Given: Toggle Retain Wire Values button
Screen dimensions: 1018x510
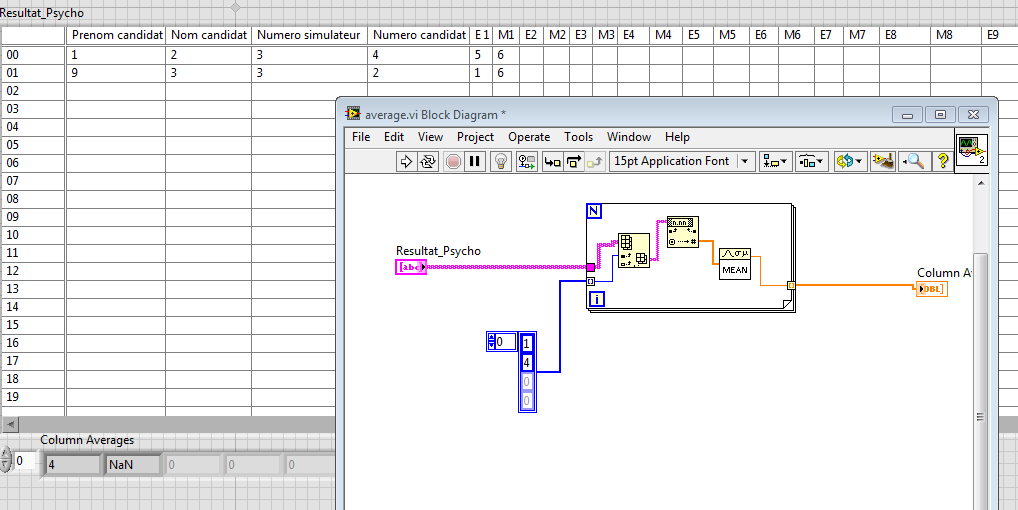Looking at the screenshot, I should click(527, 161).
